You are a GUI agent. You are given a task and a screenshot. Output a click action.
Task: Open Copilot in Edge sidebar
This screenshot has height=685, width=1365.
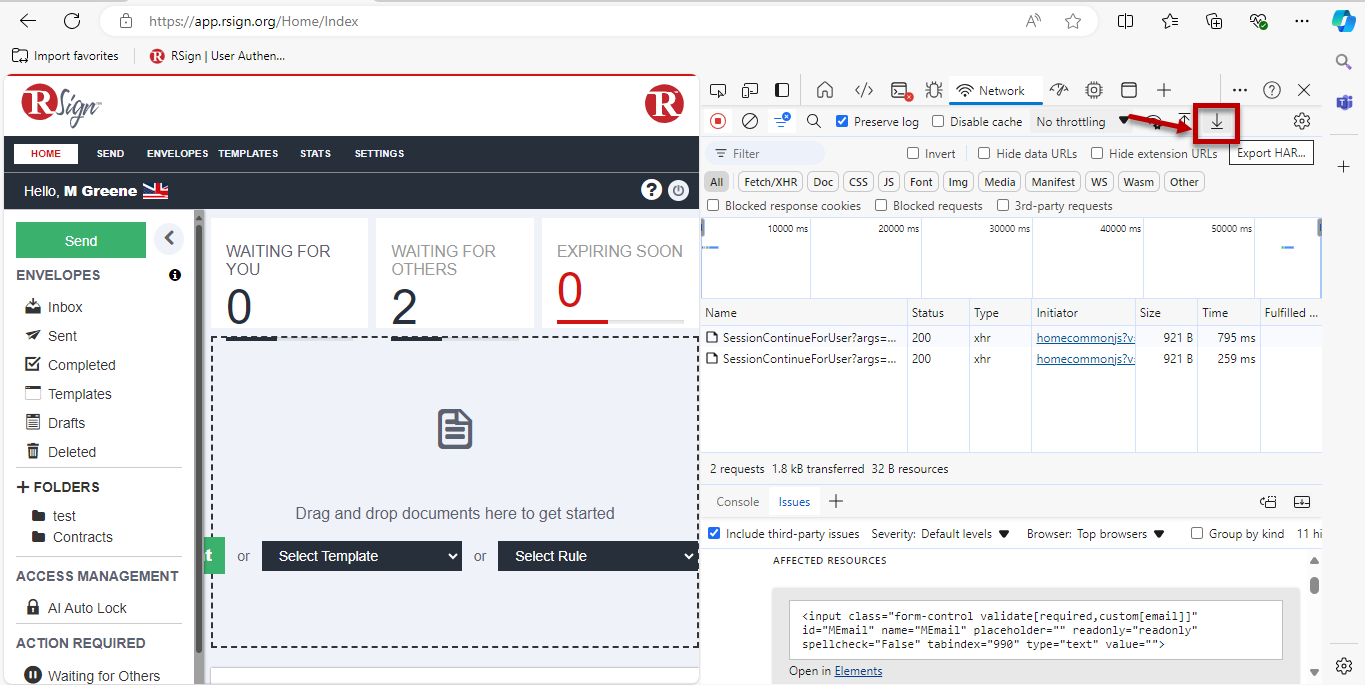click(x=1343, y=21)
